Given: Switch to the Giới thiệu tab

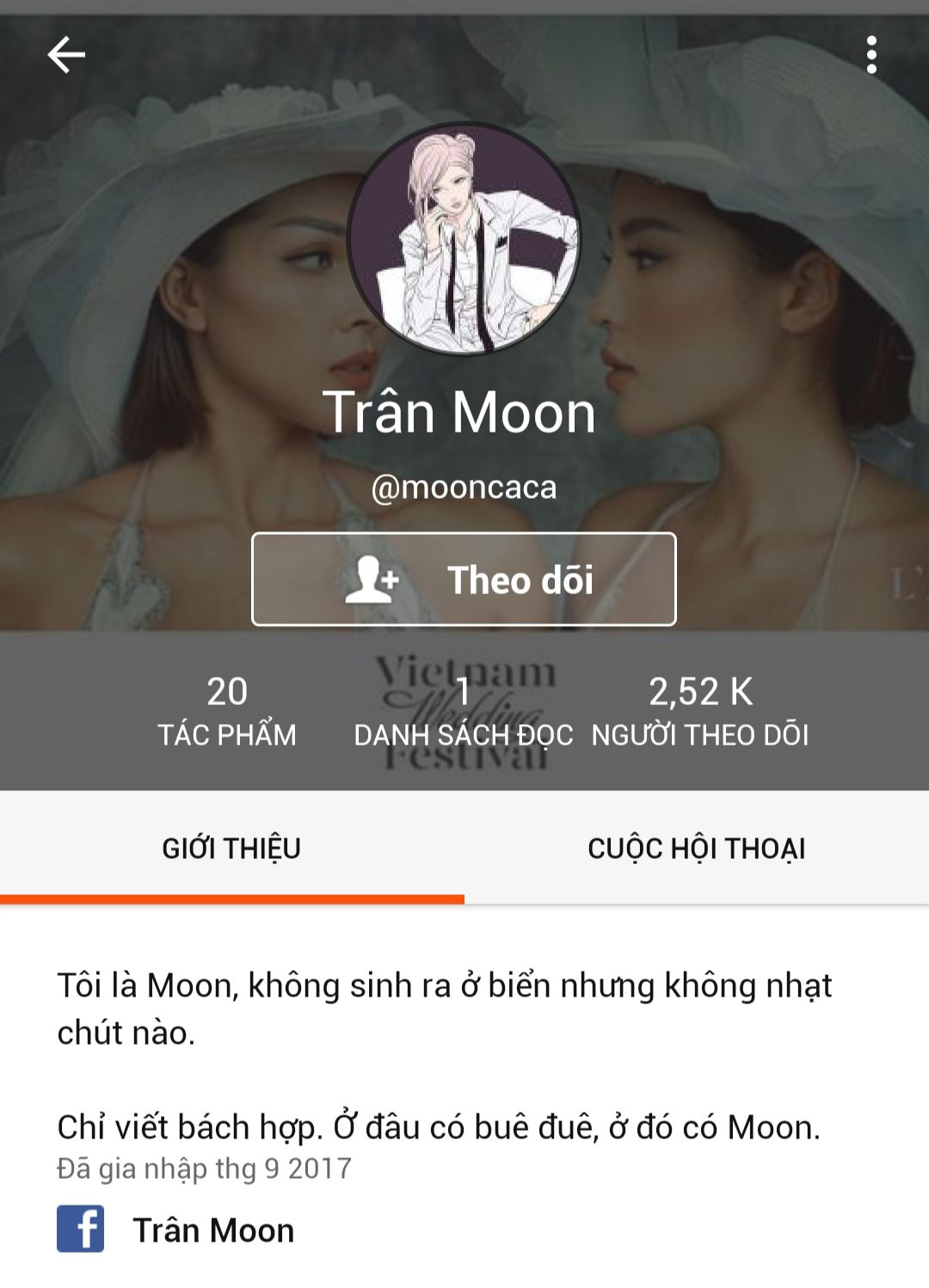Looking at the screenshot, I should 232,848.
